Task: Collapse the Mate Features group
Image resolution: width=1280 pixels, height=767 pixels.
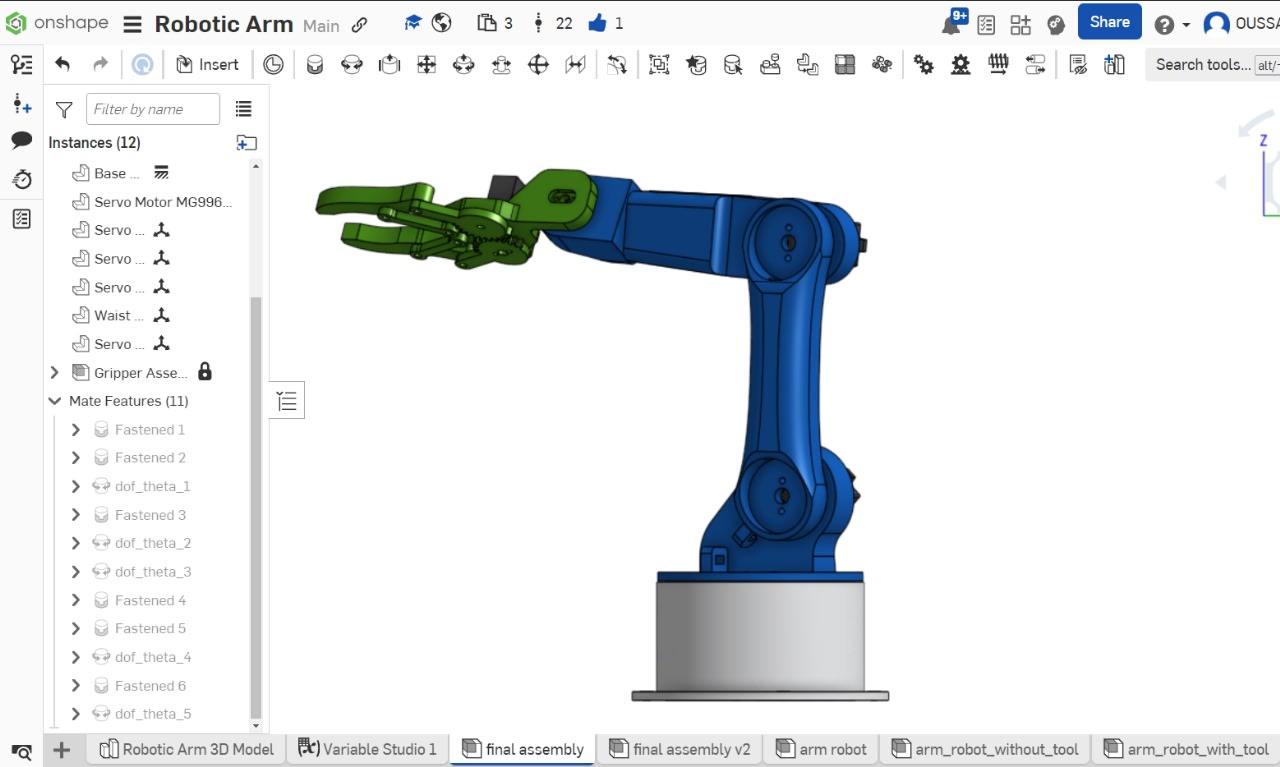Action: [55, 401]
